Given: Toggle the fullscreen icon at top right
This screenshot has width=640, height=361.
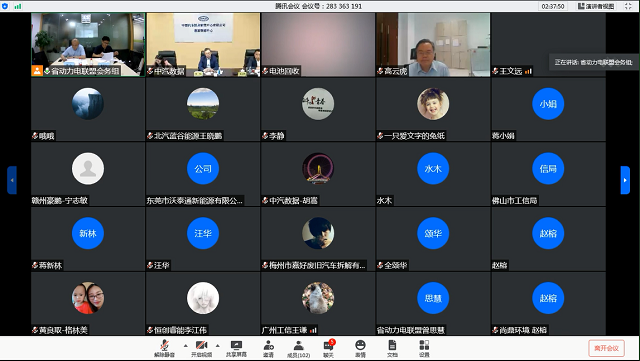Looking at the screenshot, I should point(628,6).
